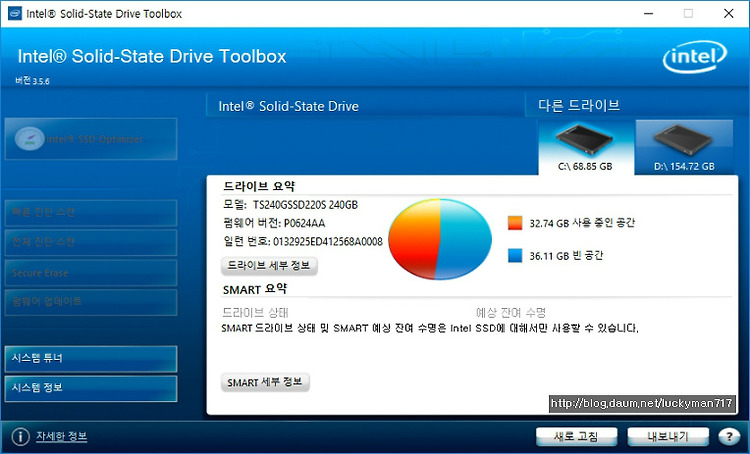
Task: Close the Toolbox window
Action: pos(728,13)
